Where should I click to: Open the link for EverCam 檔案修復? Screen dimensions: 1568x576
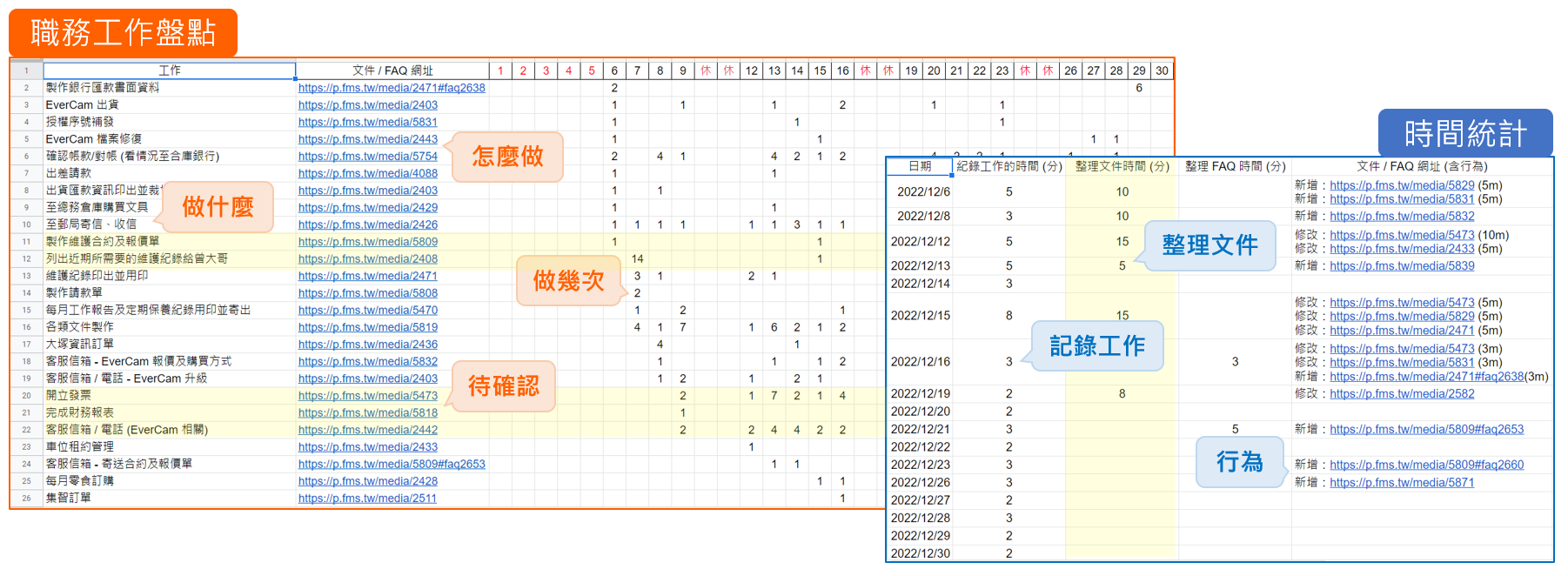[x=367, y=139]
